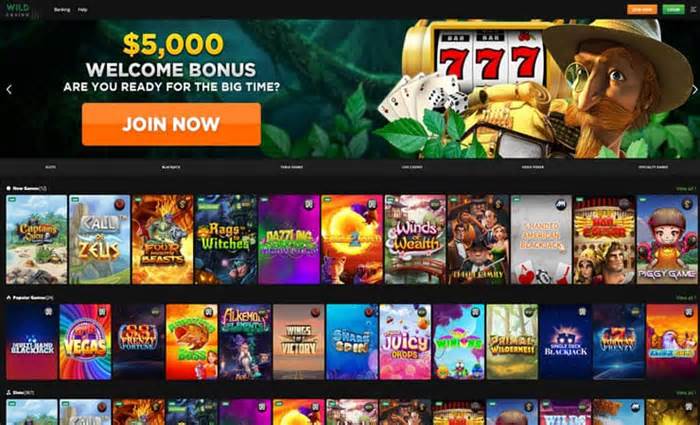Open the Juicy Drops game thumbnail
Viewport: 700px width, 425px height.
[405, 342]
